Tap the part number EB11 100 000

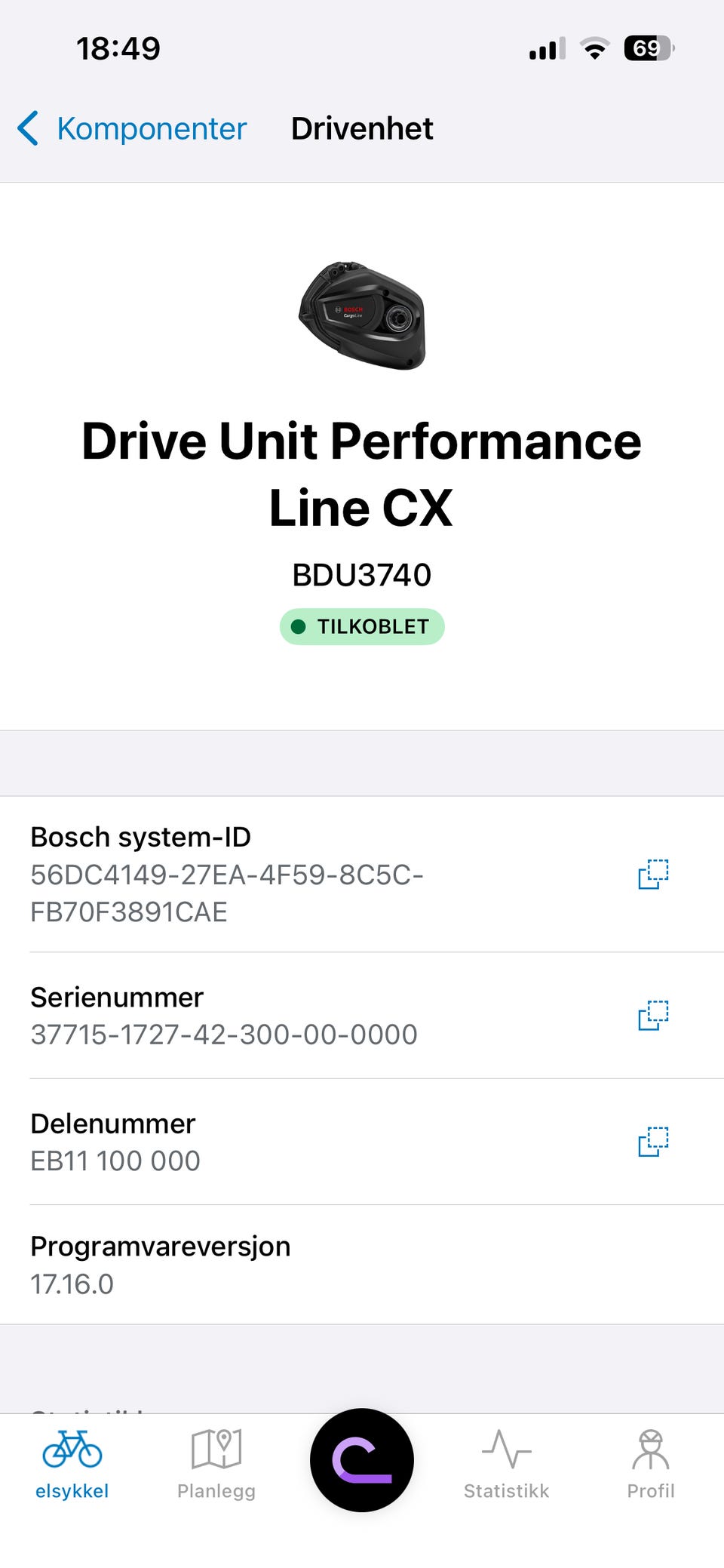(115, 1161)
